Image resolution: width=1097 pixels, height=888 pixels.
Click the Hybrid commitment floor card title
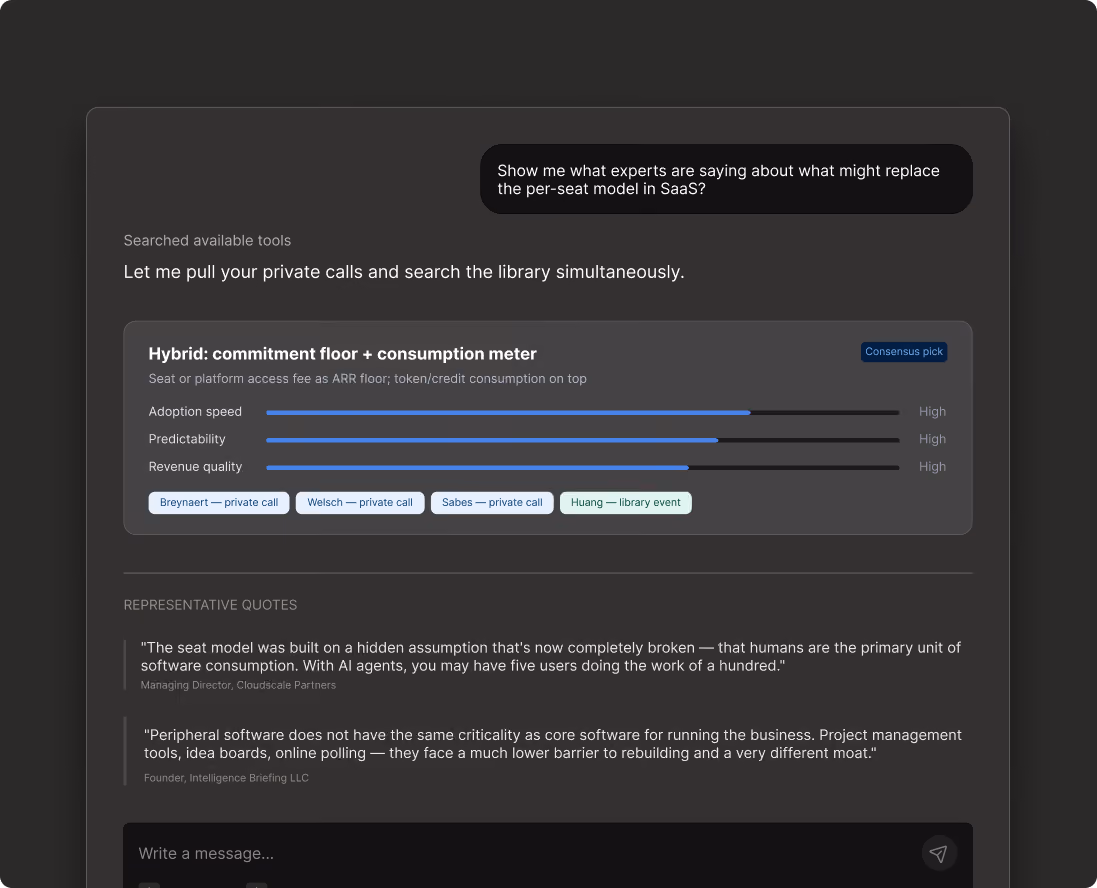(x=342, y=354)
